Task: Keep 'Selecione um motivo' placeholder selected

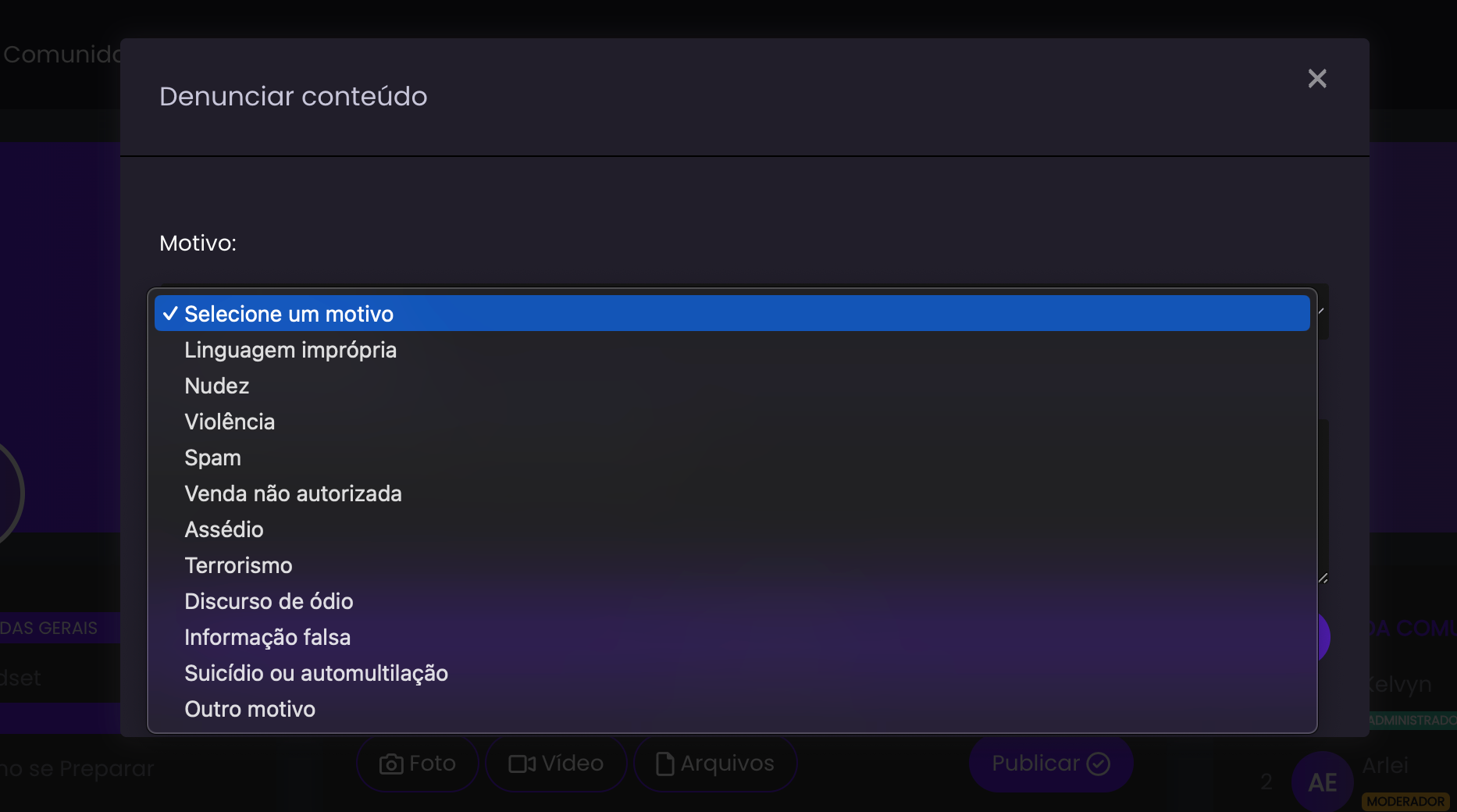Action: point(289,314)
